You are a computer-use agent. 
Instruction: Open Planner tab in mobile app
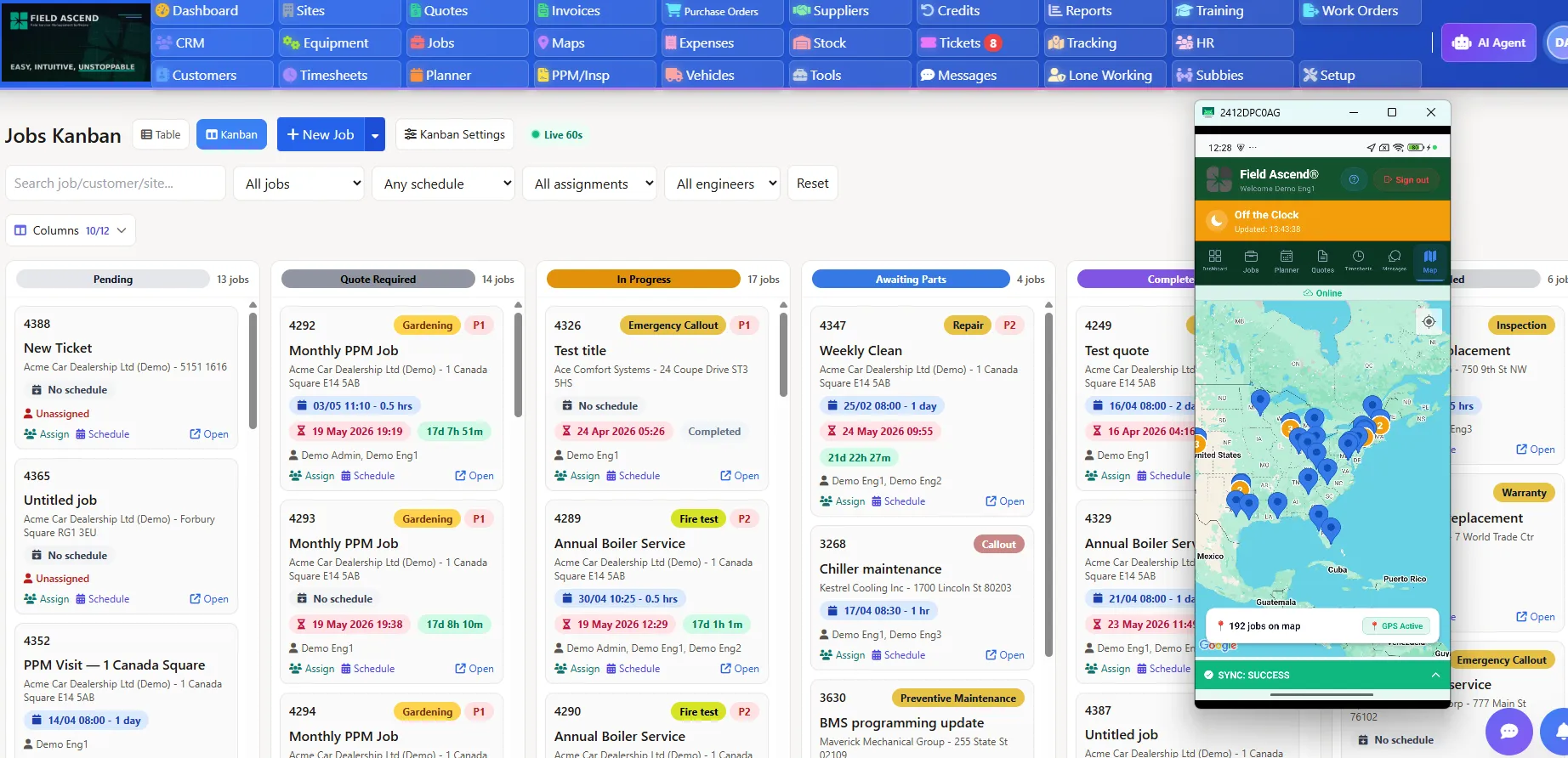(1287, 261)
